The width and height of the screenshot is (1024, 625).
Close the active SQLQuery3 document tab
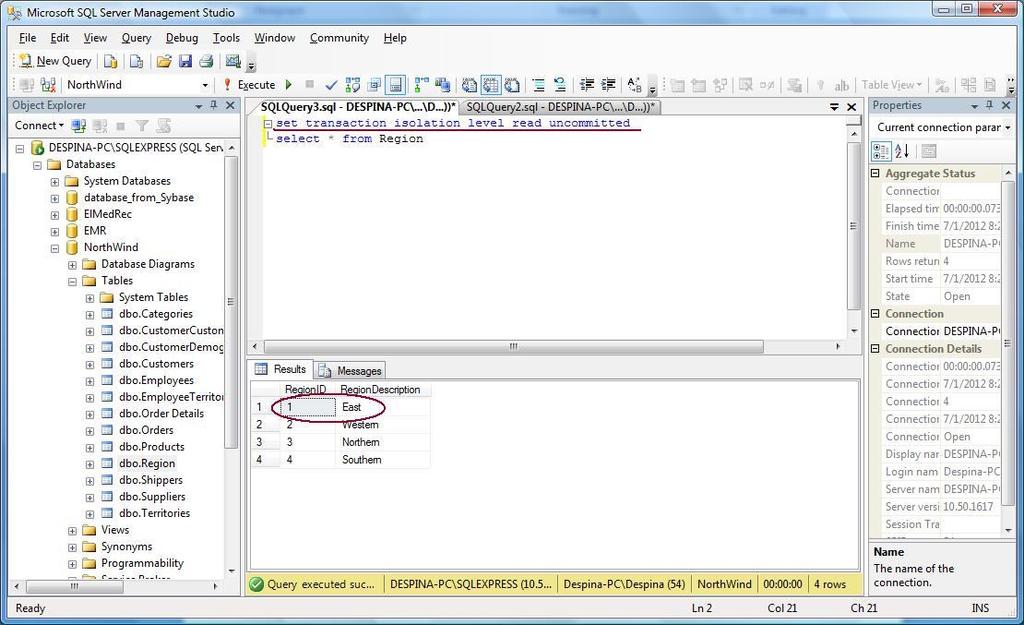coord(852,107)
